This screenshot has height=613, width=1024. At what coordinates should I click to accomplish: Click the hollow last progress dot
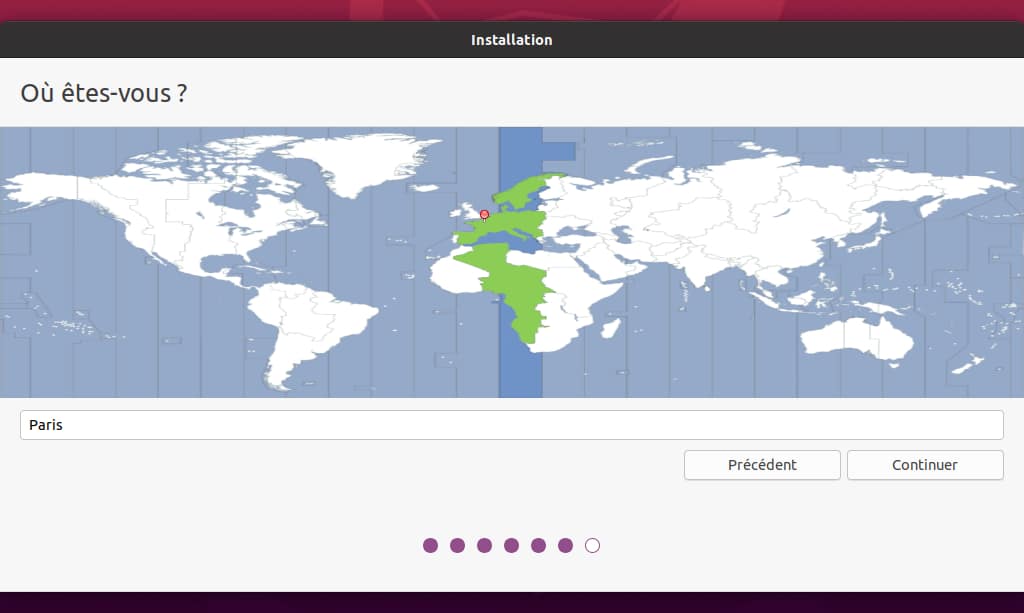(x=592, y=545)
